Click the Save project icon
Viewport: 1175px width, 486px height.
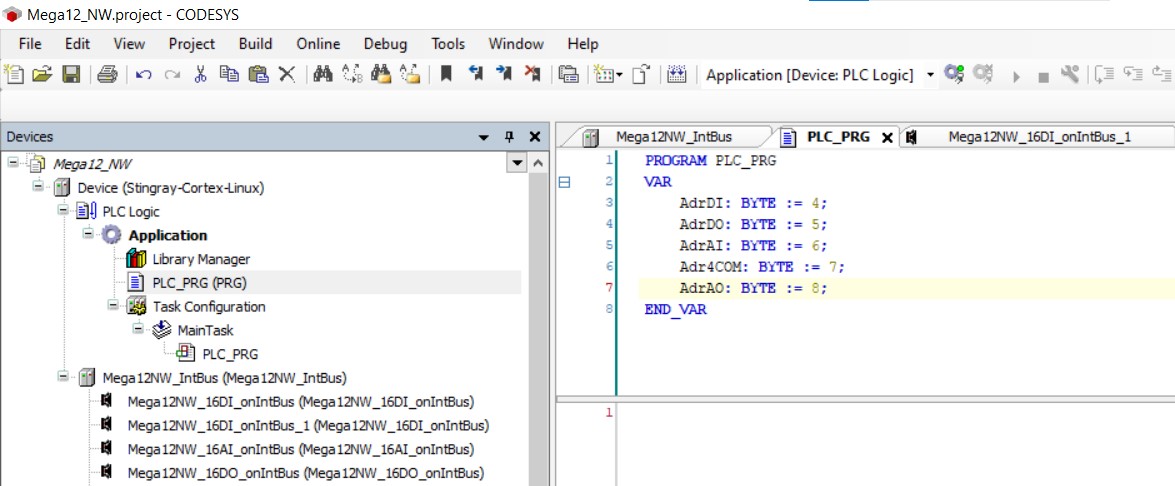[71, 75]
